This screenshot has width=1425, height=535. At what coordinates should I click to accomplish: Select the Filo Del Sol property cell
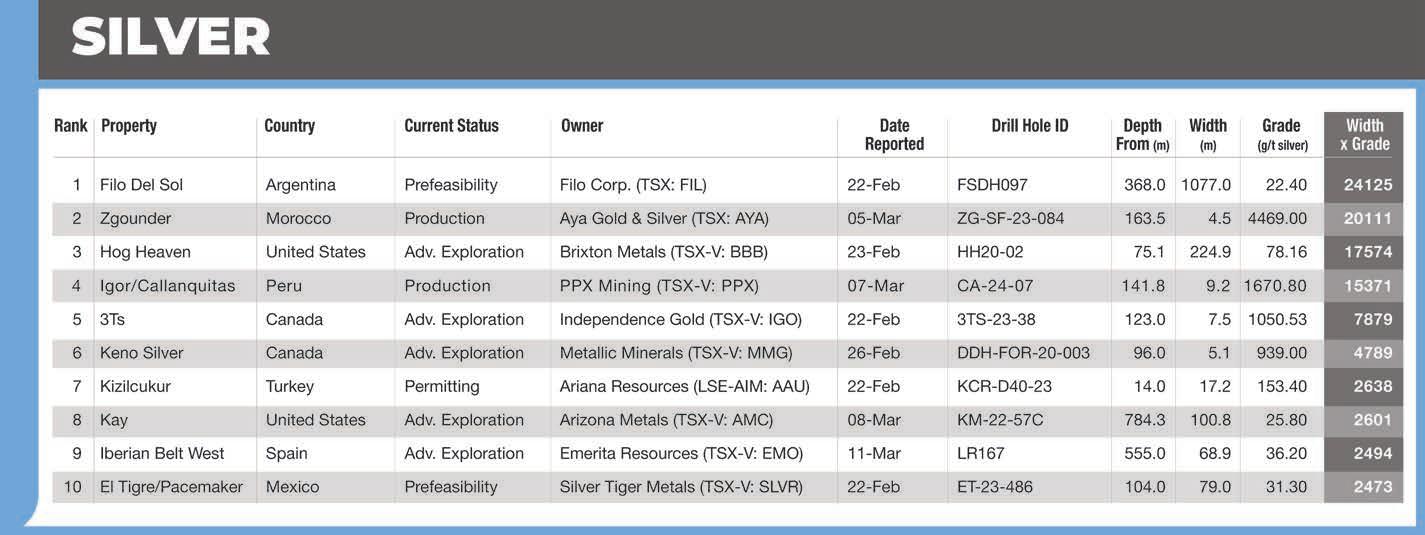click(141, 185)
